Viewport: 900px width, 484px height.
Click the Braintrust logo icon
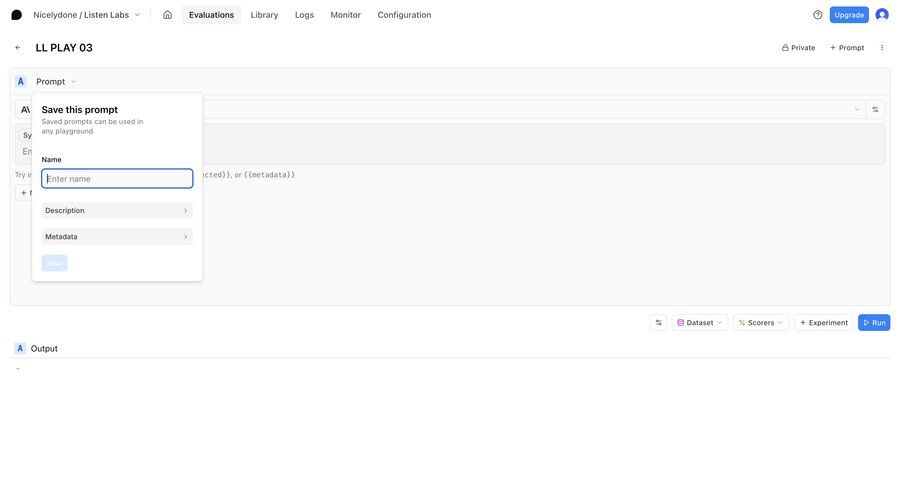click(x=17, y=15)
